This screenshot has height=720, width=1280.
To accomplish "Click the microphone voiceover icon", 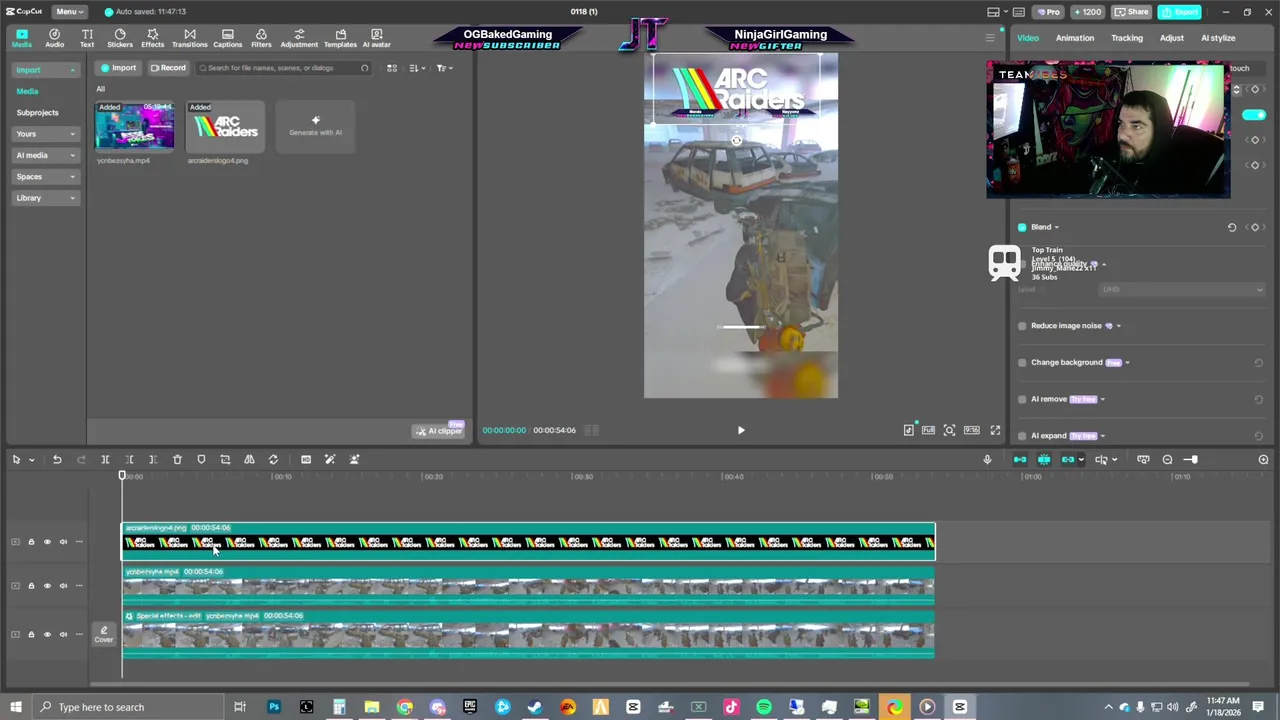I will coord(987,459).
